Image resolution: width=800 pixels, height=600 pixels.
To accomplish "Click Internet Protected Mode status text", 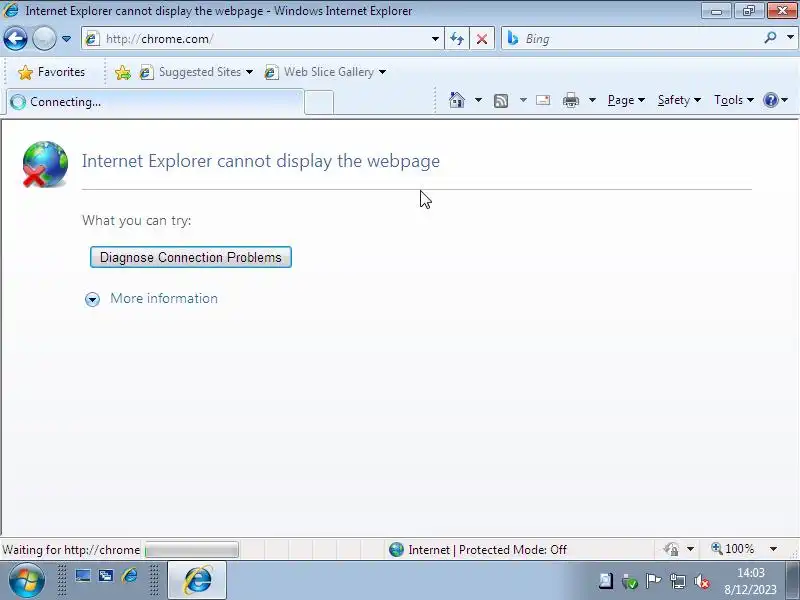I will (x=487, y=550).
